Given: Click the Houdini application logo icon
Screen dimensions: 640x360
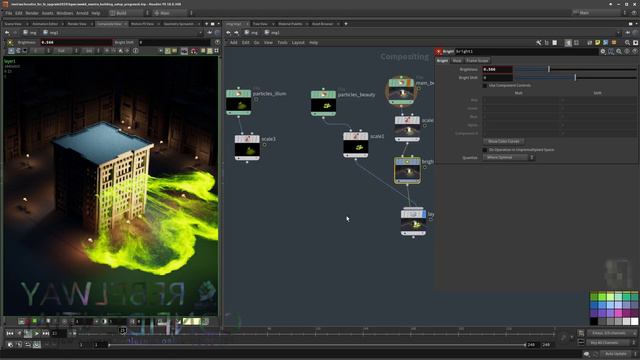Looking at the screenshot, I should [x=5, y=4].
